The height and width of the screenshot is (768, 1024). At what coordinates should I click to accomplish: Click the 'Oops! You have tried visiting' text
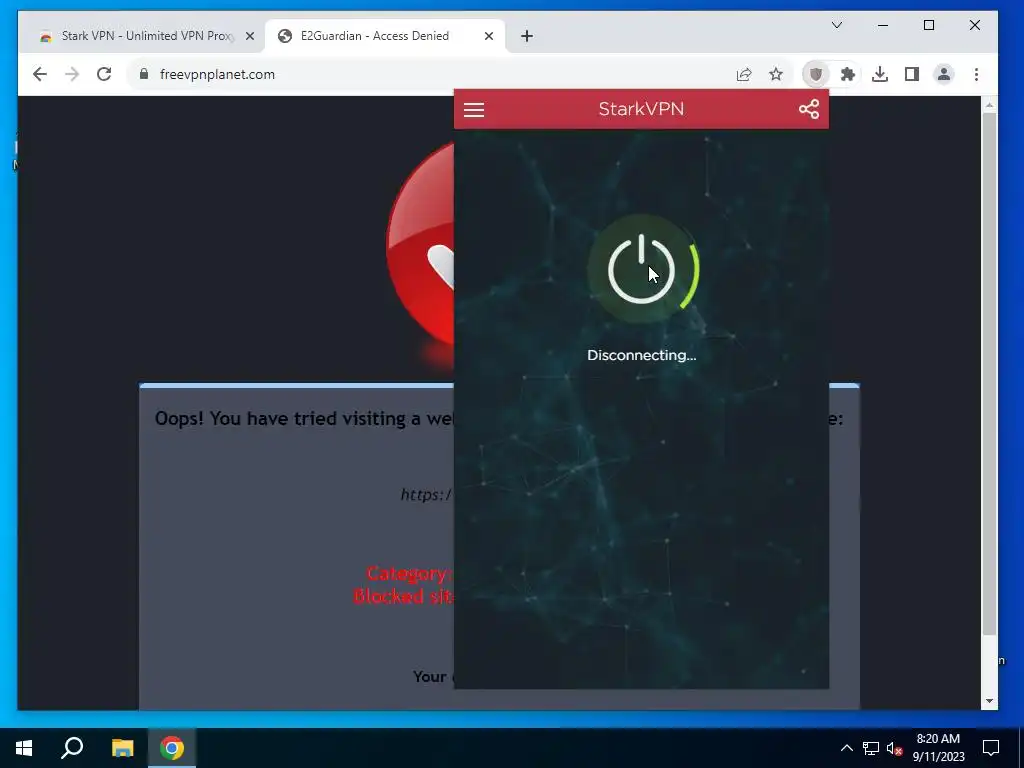point(304,419)
